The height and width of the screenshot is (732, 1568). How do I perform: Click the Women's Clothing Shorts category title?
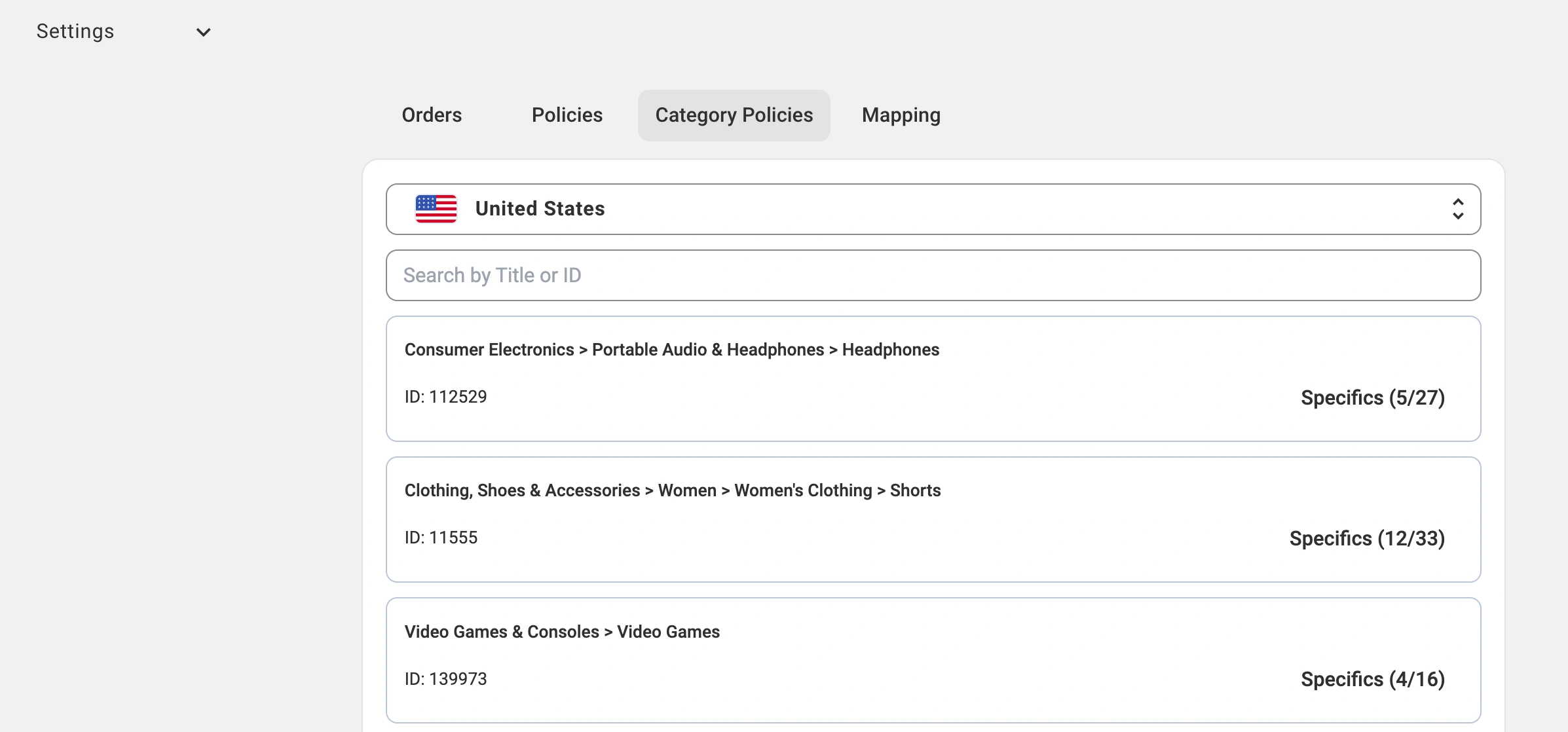point(672,490)
